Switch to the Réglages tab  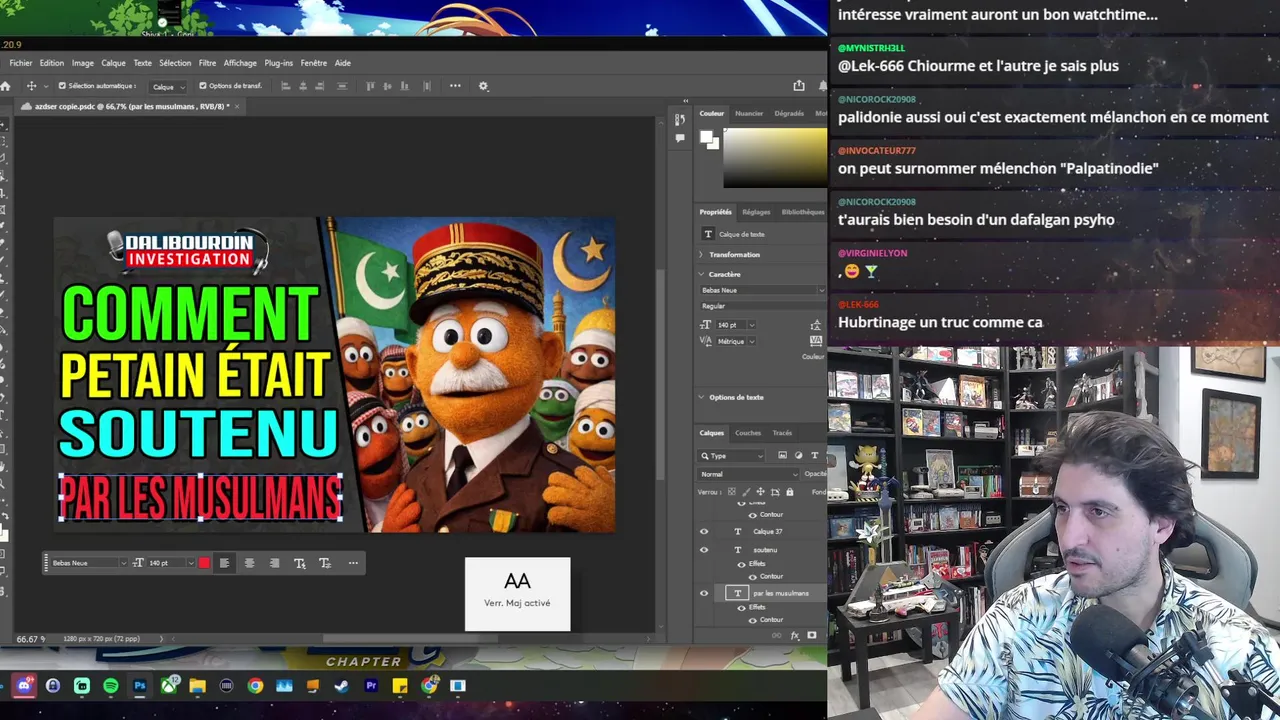tap(756, 212)
